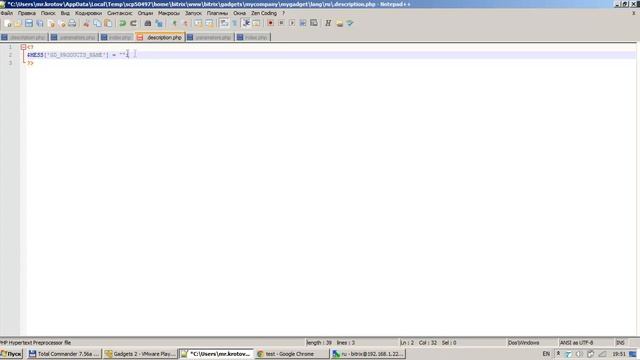Click the Redo toolbar icon
640x360 pixels.
point(133,24)
